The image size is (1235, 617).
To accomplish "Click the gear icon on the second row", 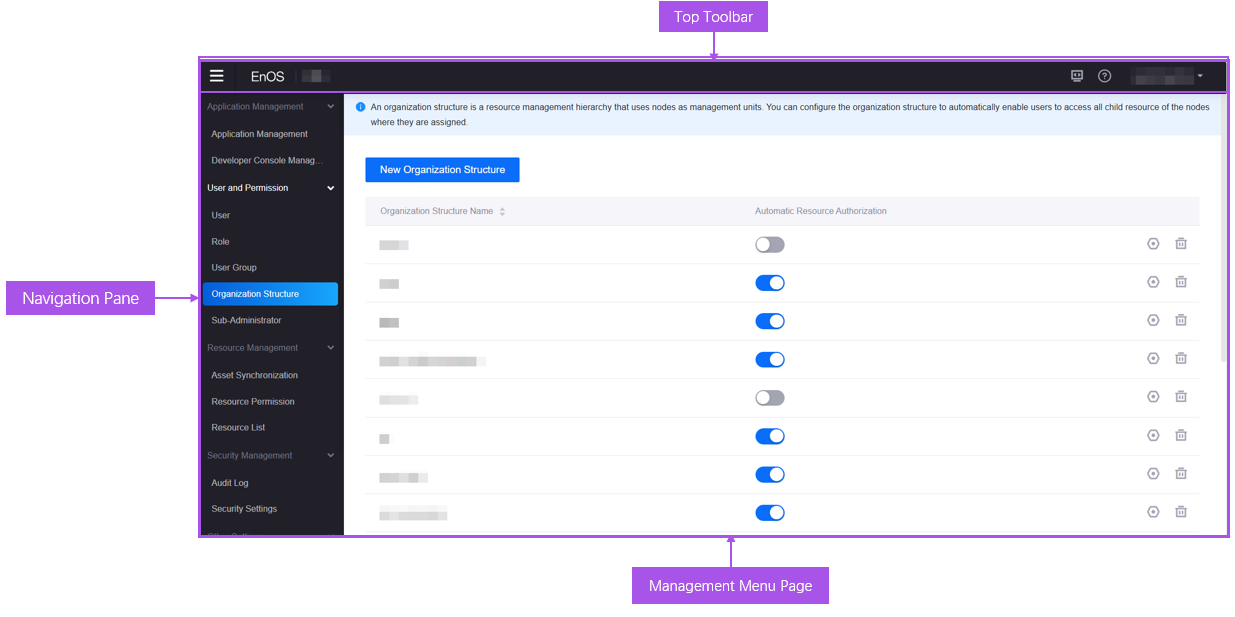I will tap(1153, 282).
